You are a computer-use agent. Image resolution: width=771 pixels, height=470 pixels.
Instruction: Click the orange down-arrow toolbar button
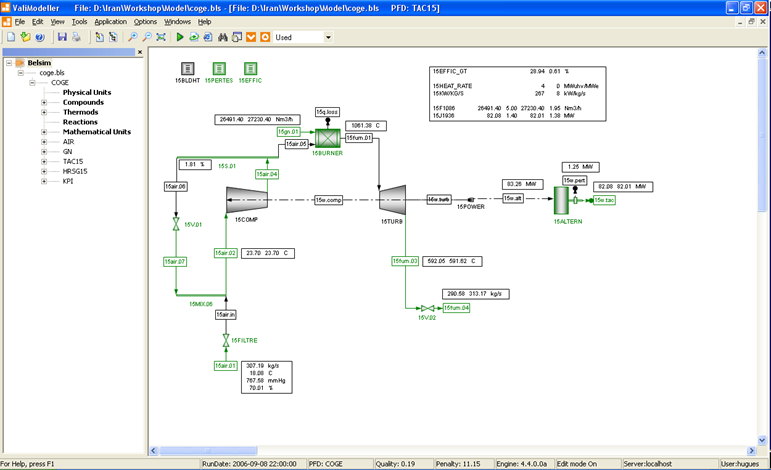click(251, 37)
